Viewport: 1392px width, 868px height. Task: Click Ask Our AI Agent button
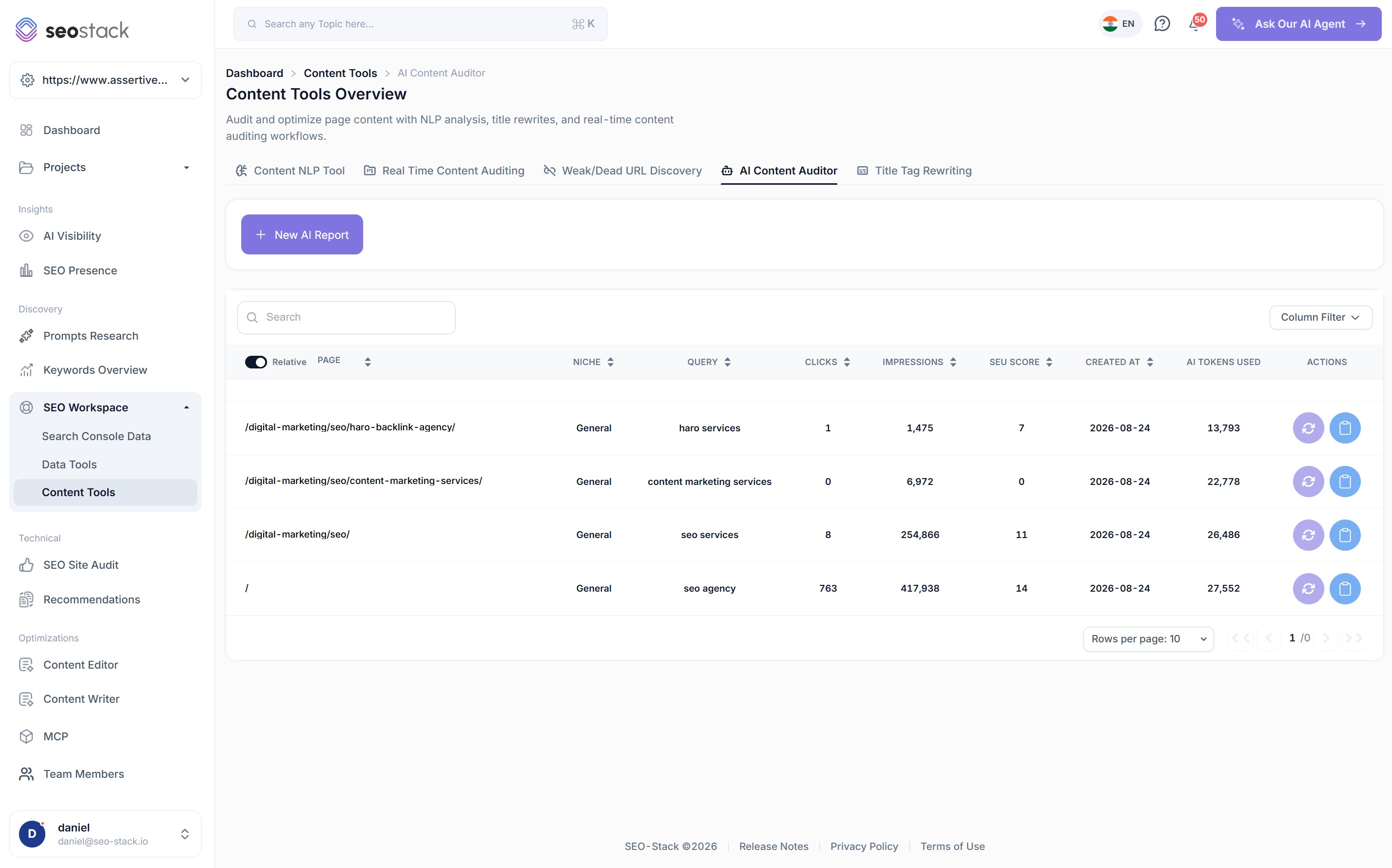click(1298, 23)
